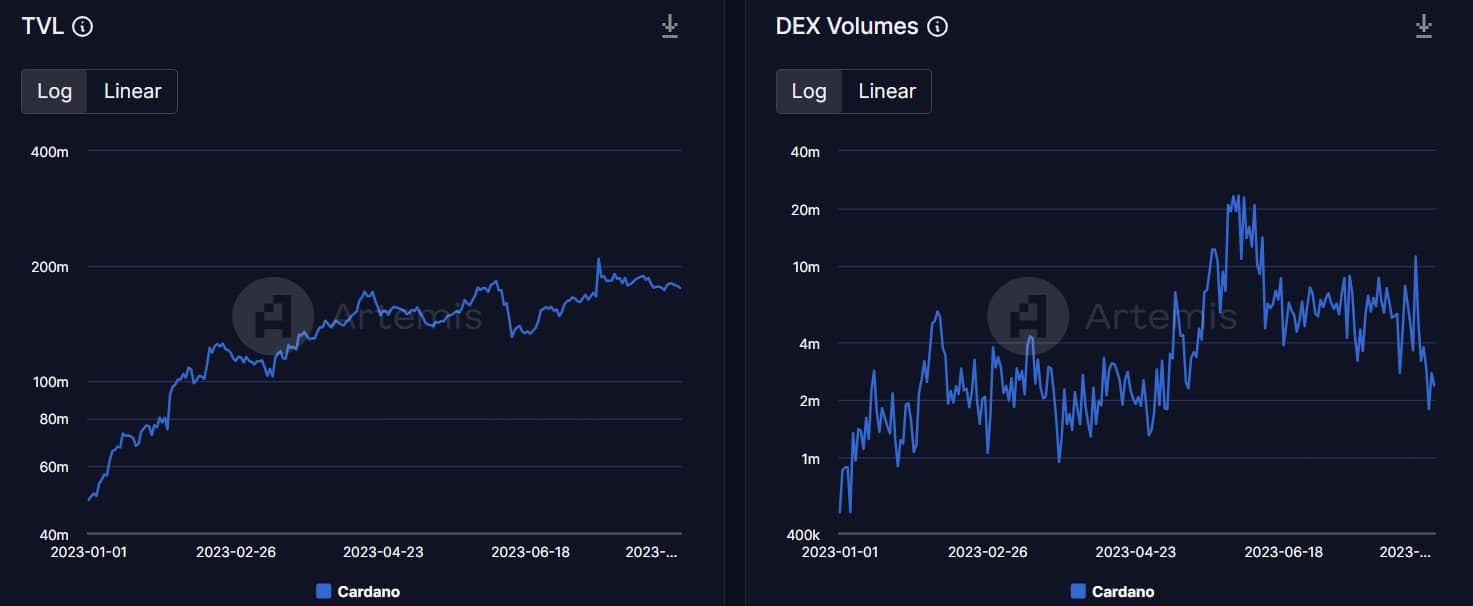Viewport: 1473px width, 606px height.
Task: Select Log scale on TVL chart
Action: 54,91
